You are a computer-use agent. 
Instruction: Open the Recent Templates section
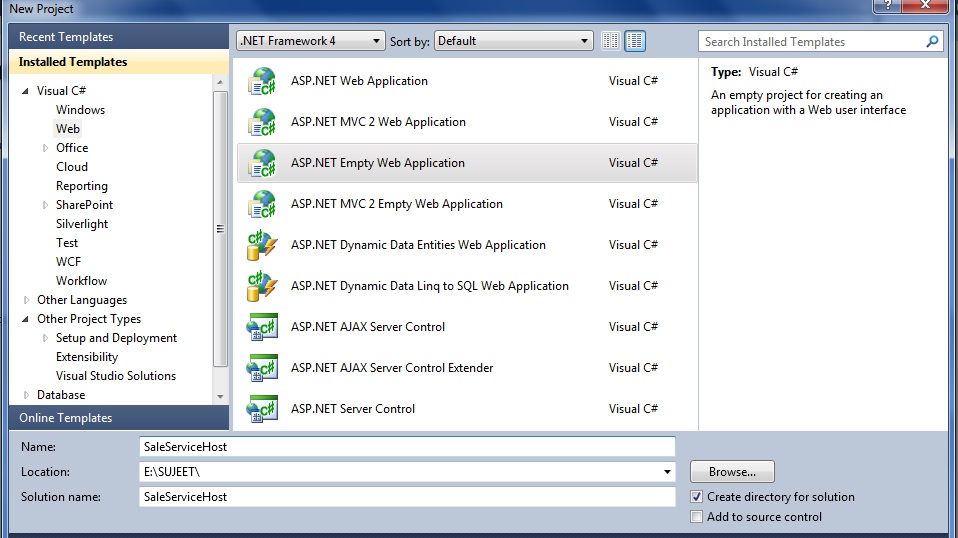[119, 37]
